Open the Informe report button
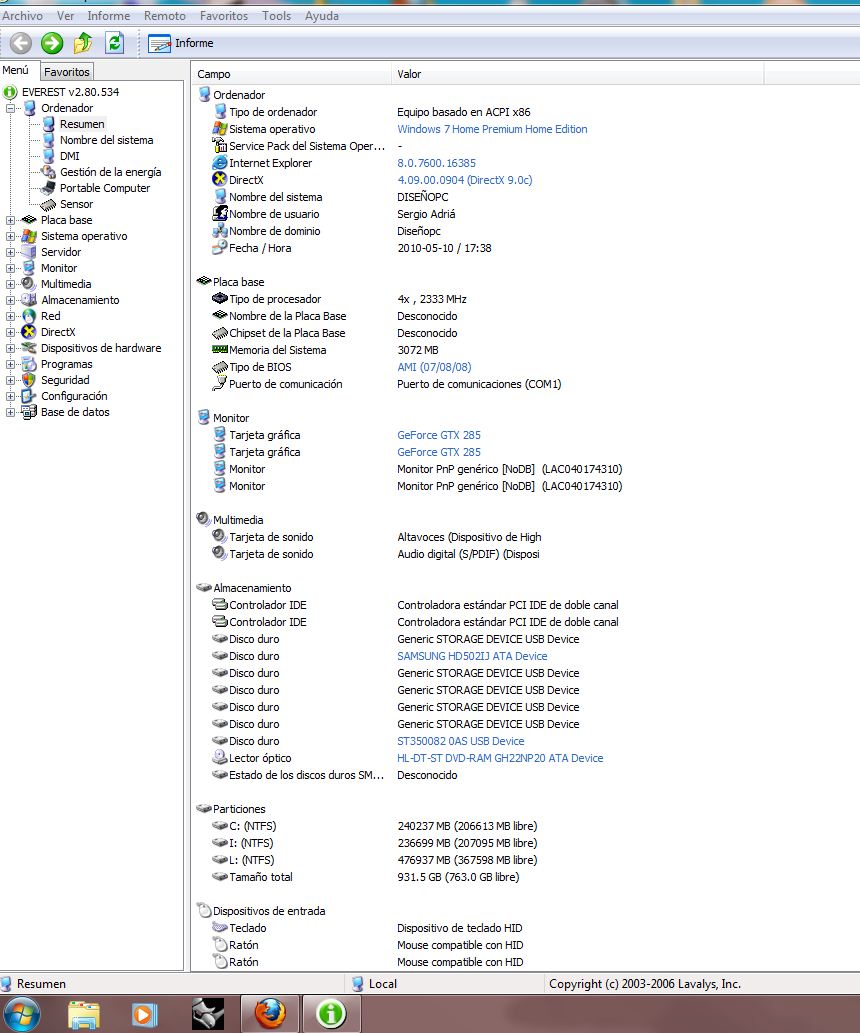The height and width of the screenshot is (1033, 860). click(x=181, y=43)
